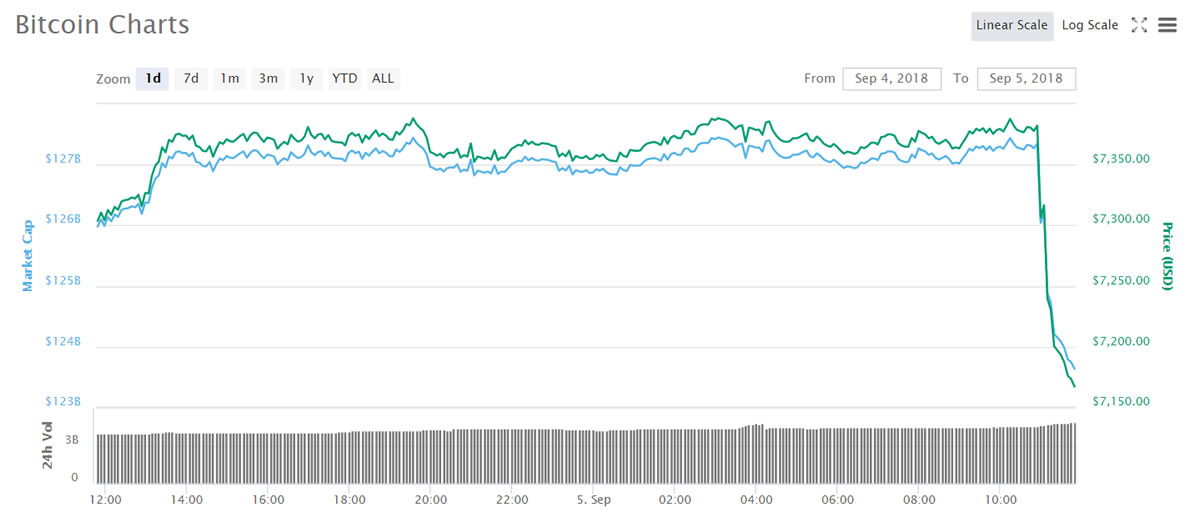
Task: Select the 7d zoom range
Action: point(191,78)
